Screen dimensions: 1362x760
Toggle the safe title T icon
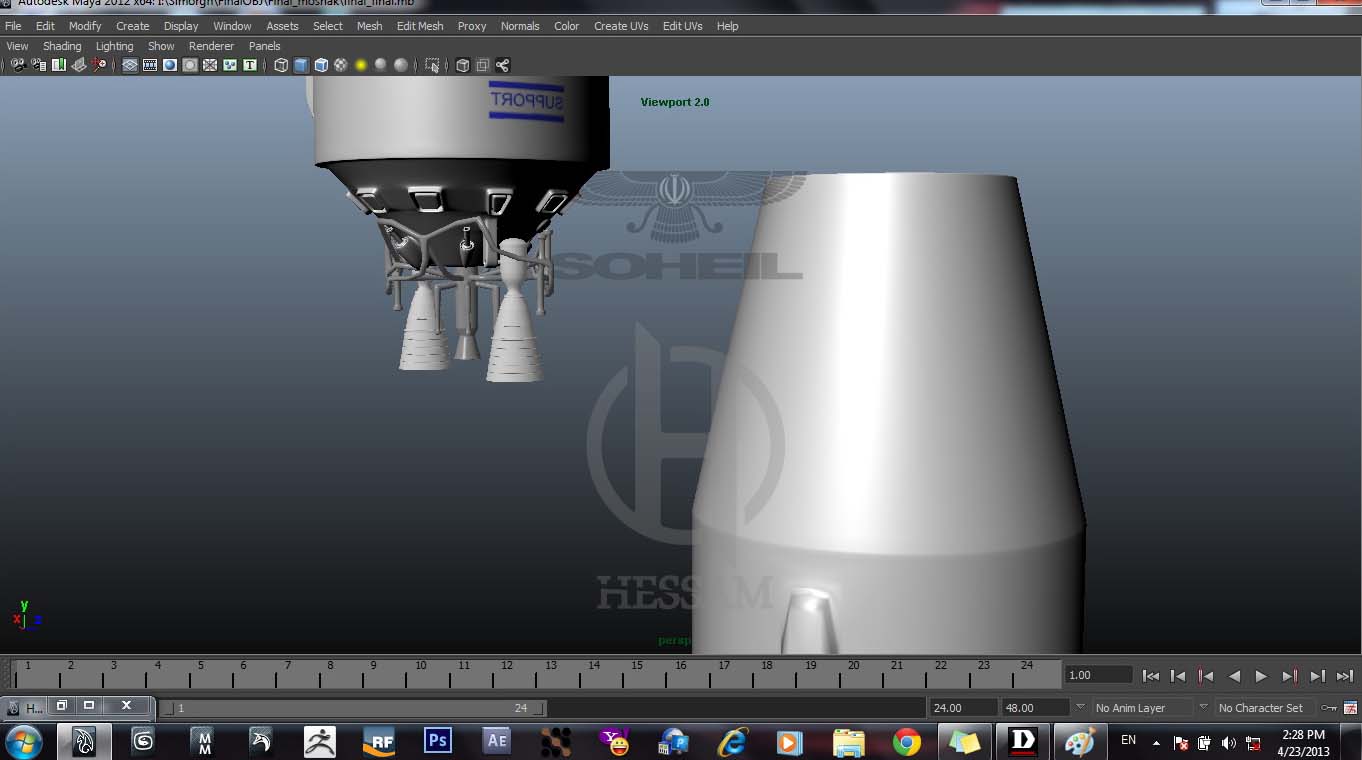[250, 65]
